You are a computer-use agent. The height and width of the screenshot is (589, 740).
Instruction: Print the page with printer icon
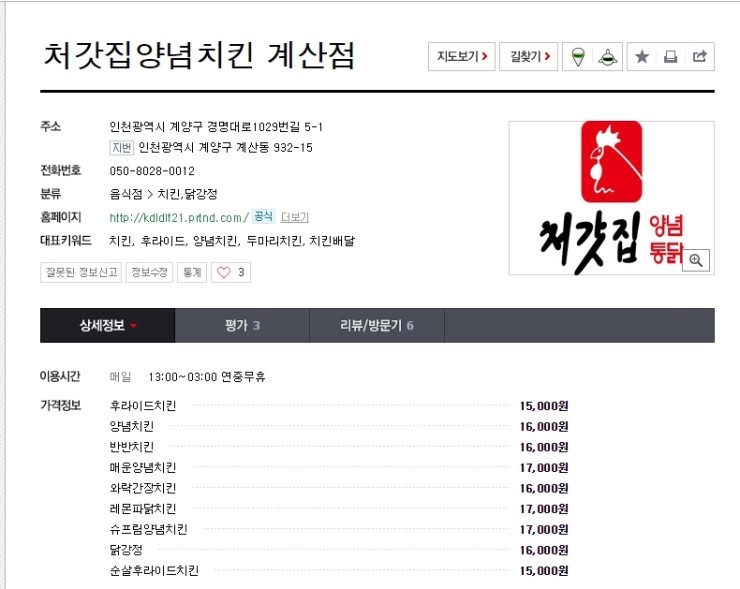click(671, 57)
